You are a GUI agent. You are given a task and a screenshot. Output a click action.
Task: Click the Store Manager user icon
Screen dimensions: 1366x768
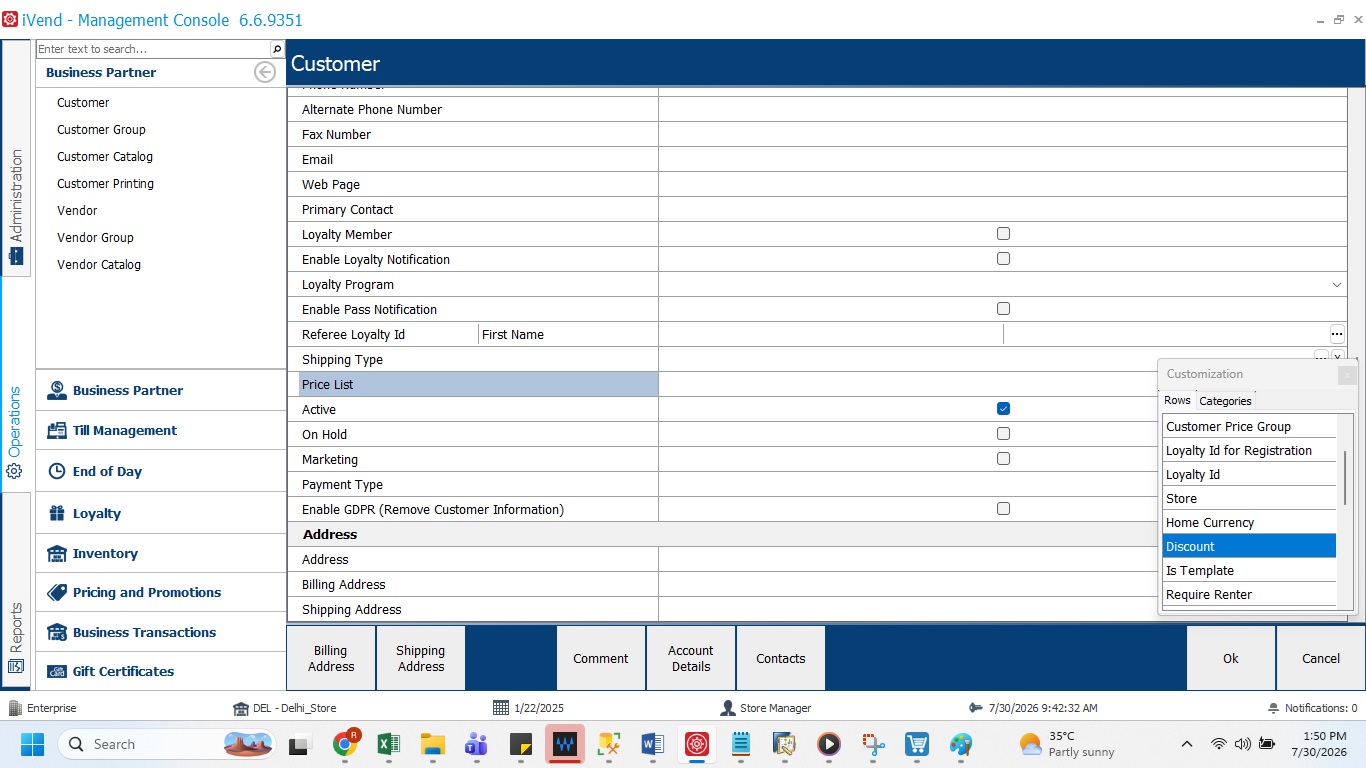pos(728,708)
